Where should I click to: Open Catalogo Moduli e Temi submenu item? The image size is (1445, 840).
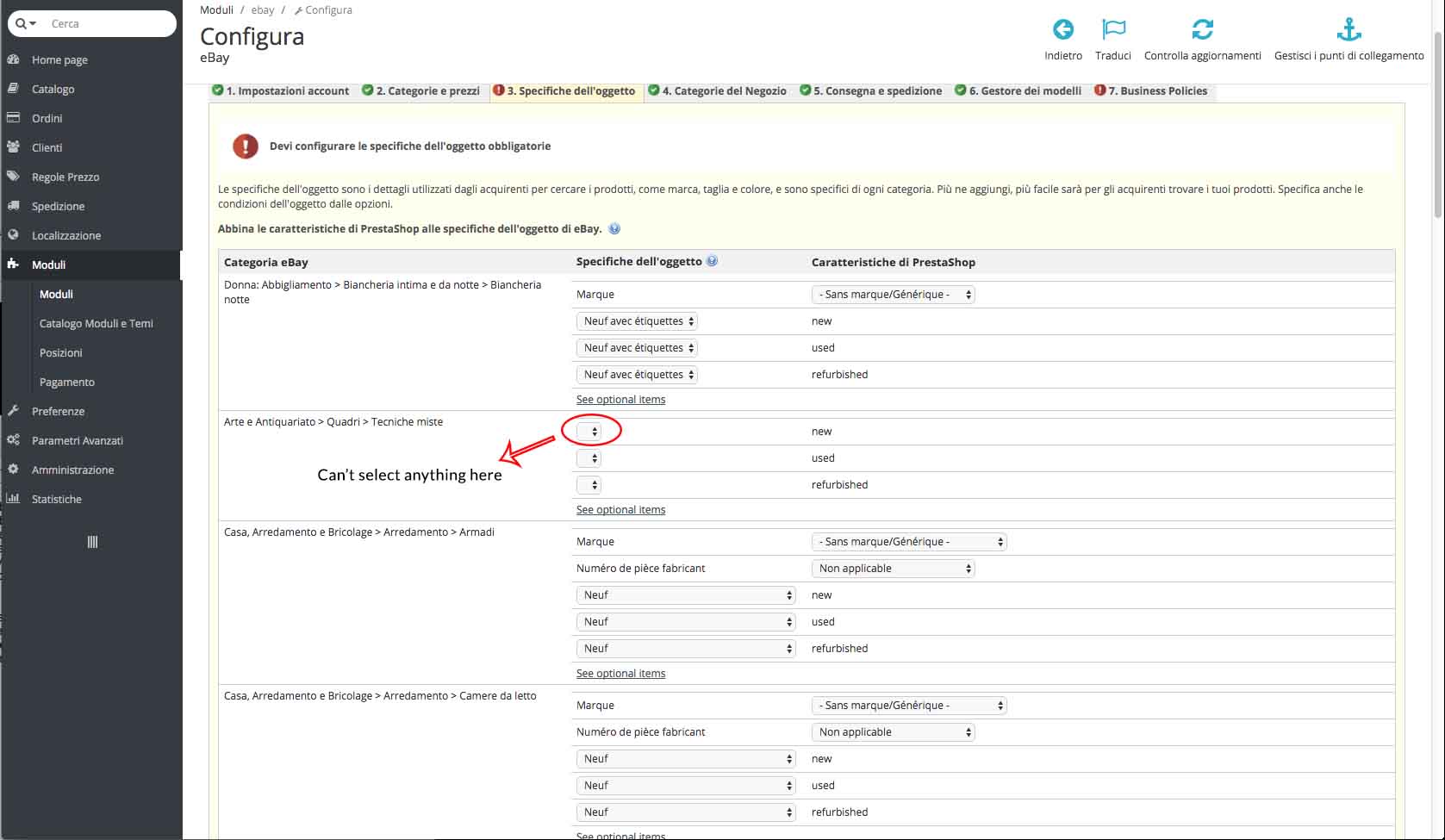click(x=97, y=323)
